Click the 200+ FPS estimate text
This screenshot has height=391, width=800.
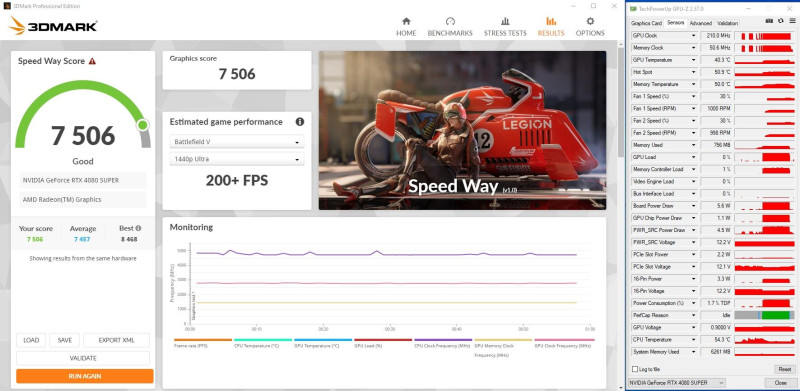[x=237, y=181]
